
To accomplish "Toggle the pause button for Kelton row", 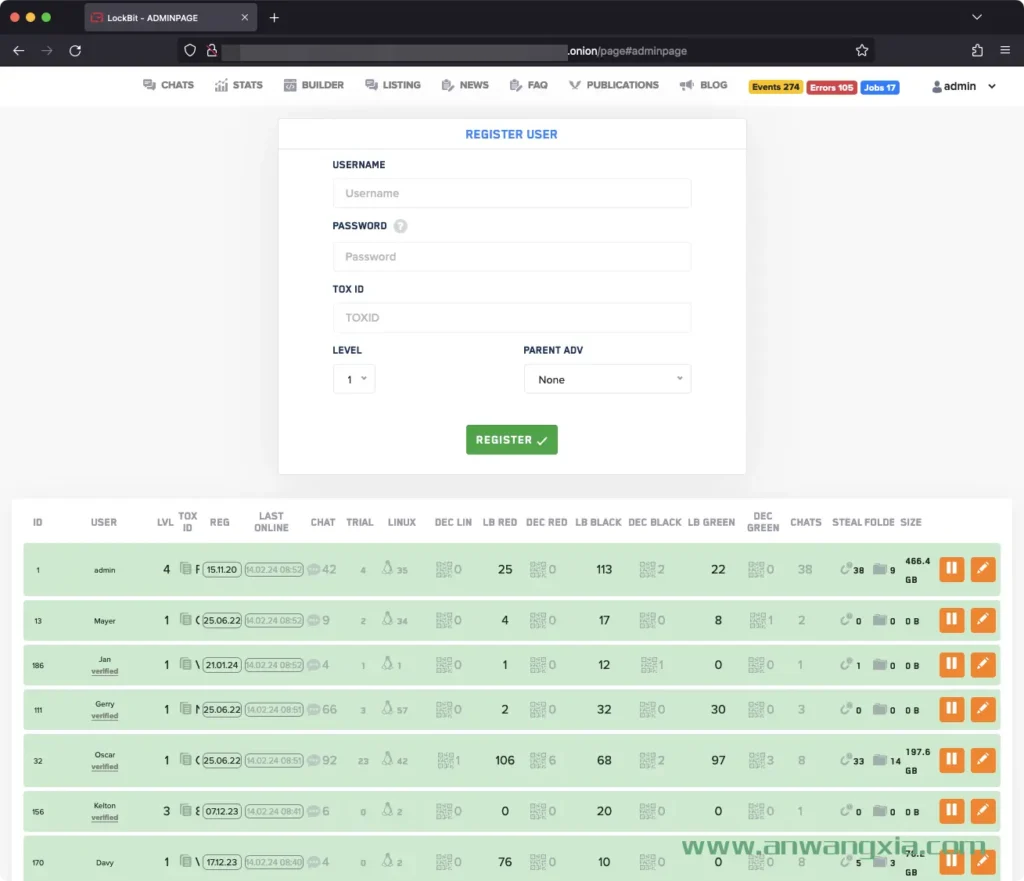I will click(952, 810).
